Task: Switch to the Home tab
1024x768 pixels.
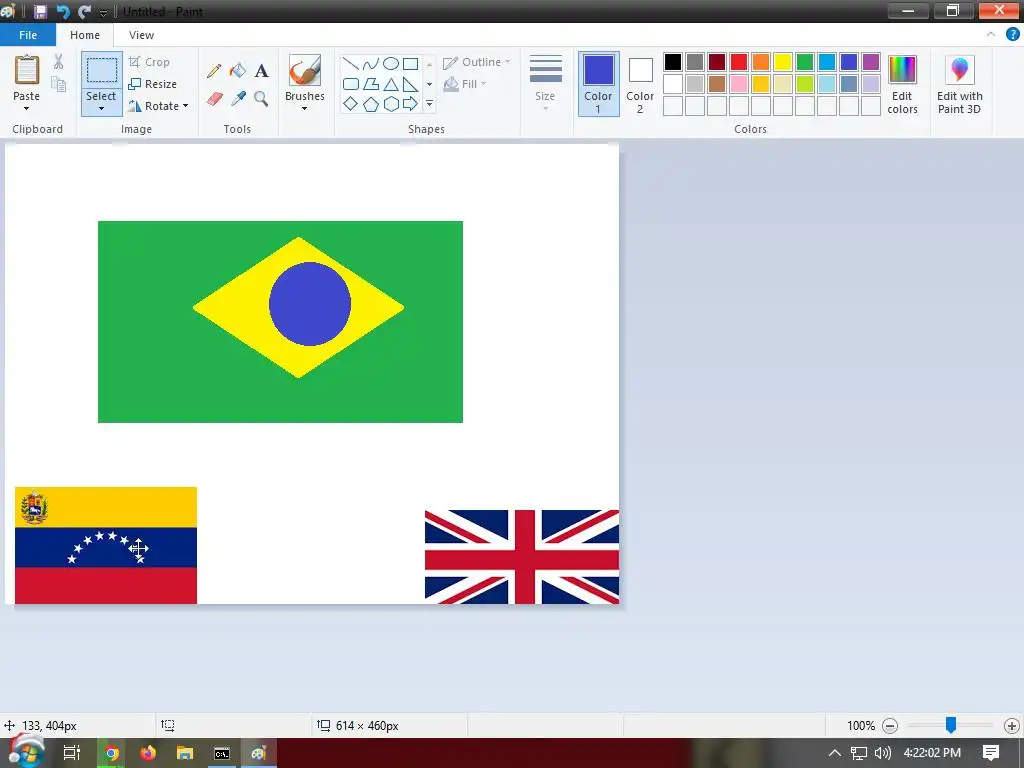Action: [85, 35]
